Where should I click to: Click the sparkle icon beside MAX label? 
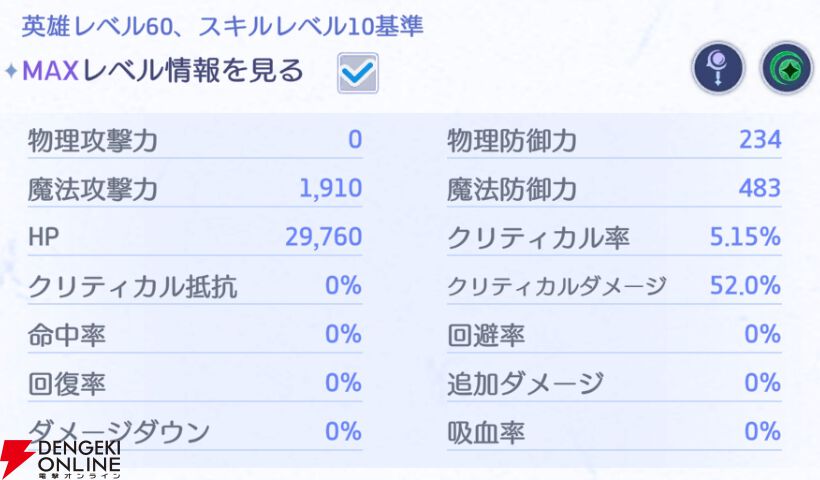click(12, 71)
